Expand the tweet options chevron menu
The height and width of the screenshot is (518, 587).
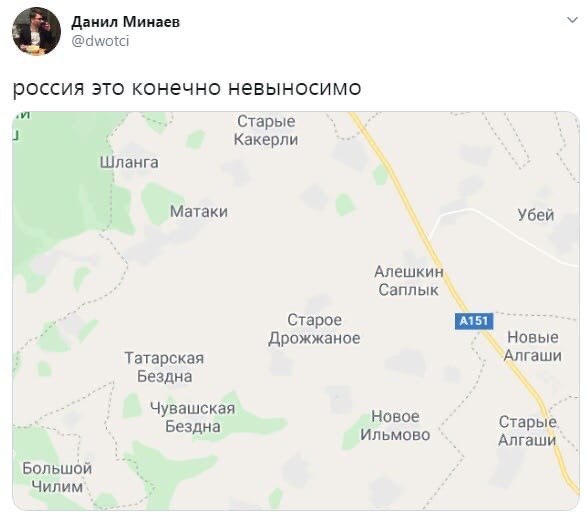[x=572, y=20]
